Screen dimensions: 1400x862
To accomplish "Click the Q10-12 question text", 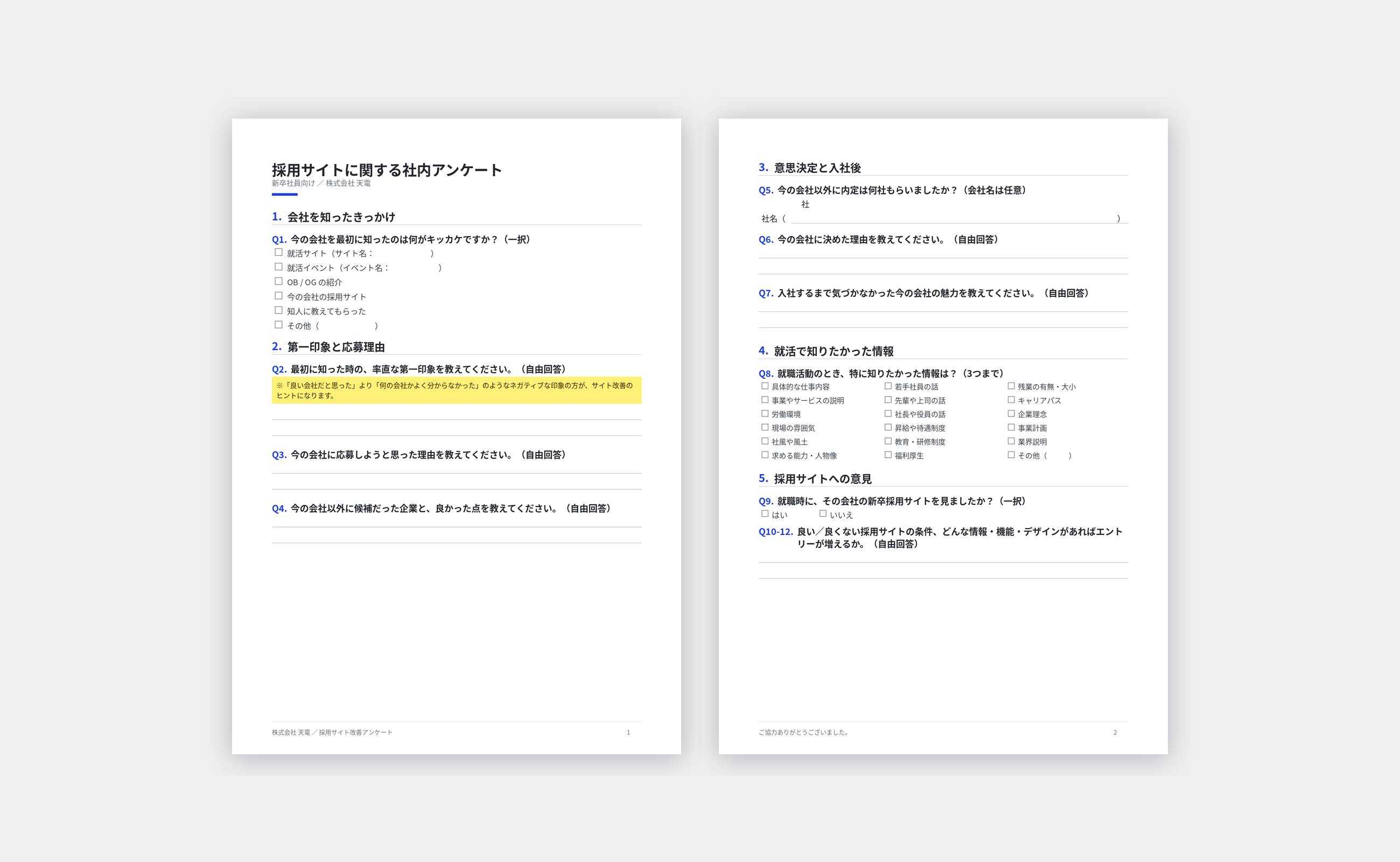I will click(x=960, y=538).
